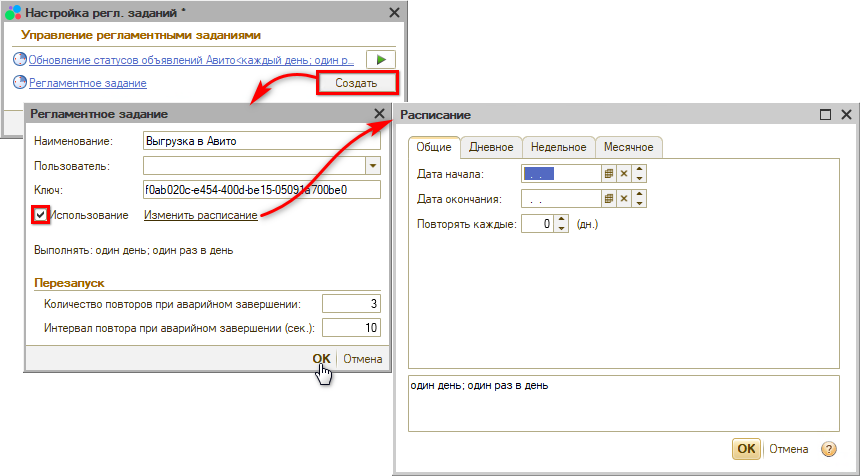The width and height of the screenshot is (860, 476).
Task: Open the Изменить расписание link
Action: pos(200,215)
